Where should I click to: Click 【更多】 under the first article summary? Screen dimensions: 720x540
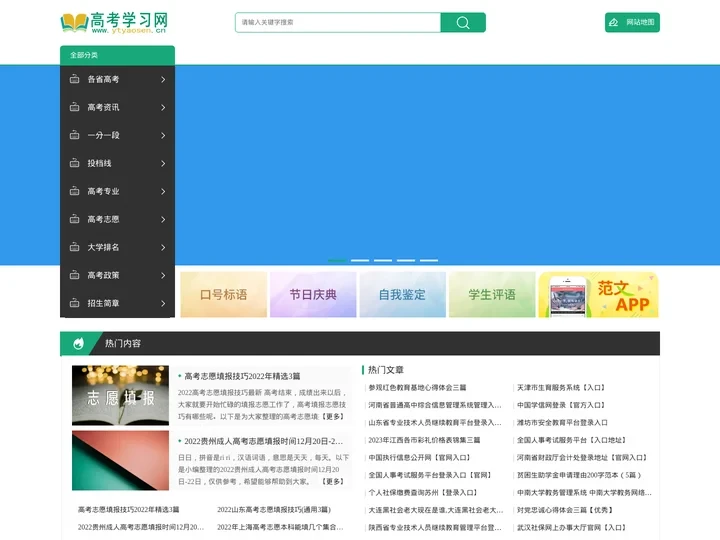pyautogui.click(x=333, y=416)
